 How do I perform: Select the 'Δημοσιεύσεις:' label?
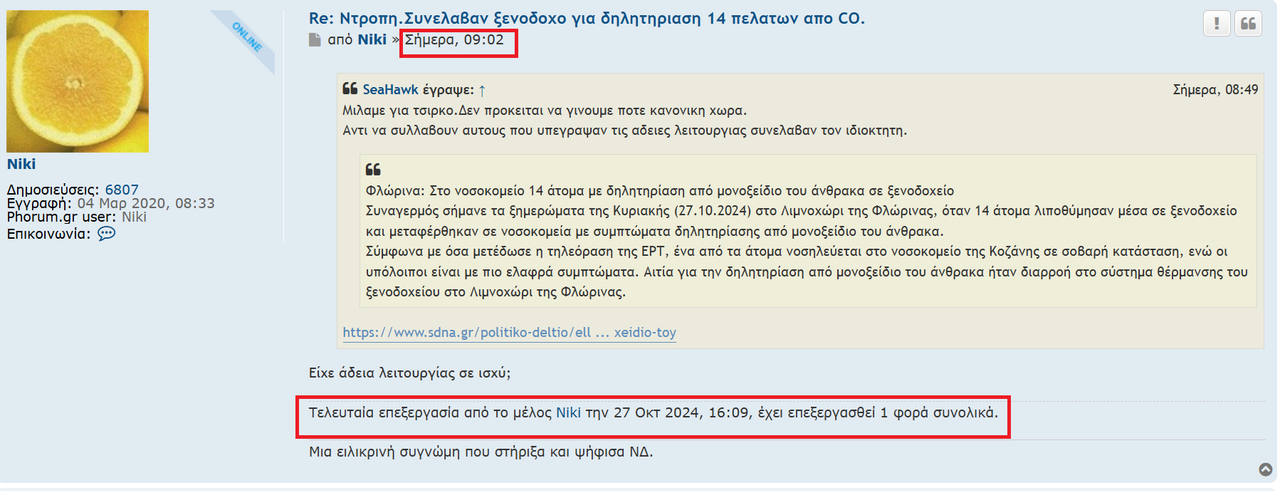click(x=54, y=189)
